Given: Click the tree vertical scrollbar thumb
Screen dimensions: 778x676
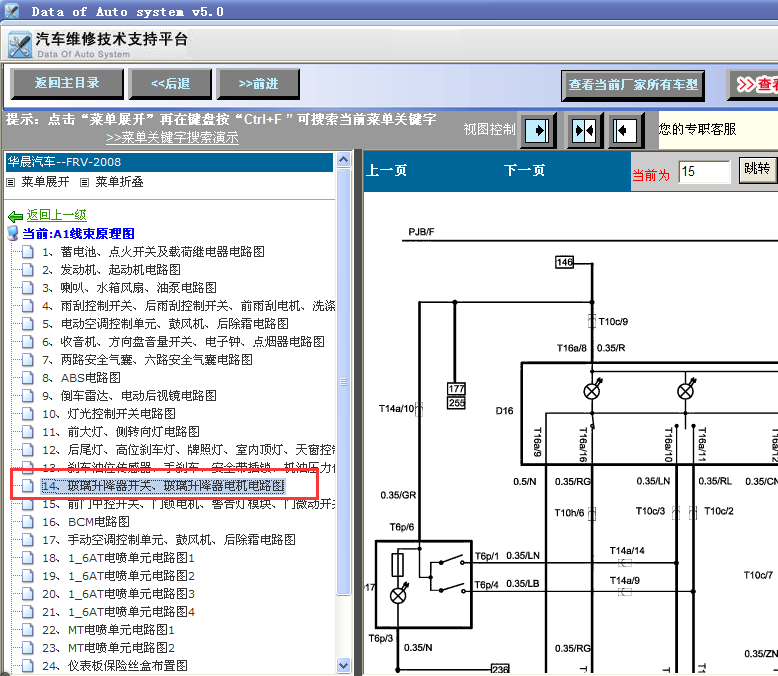Looking at the screenshot, I should coord(343,381).
